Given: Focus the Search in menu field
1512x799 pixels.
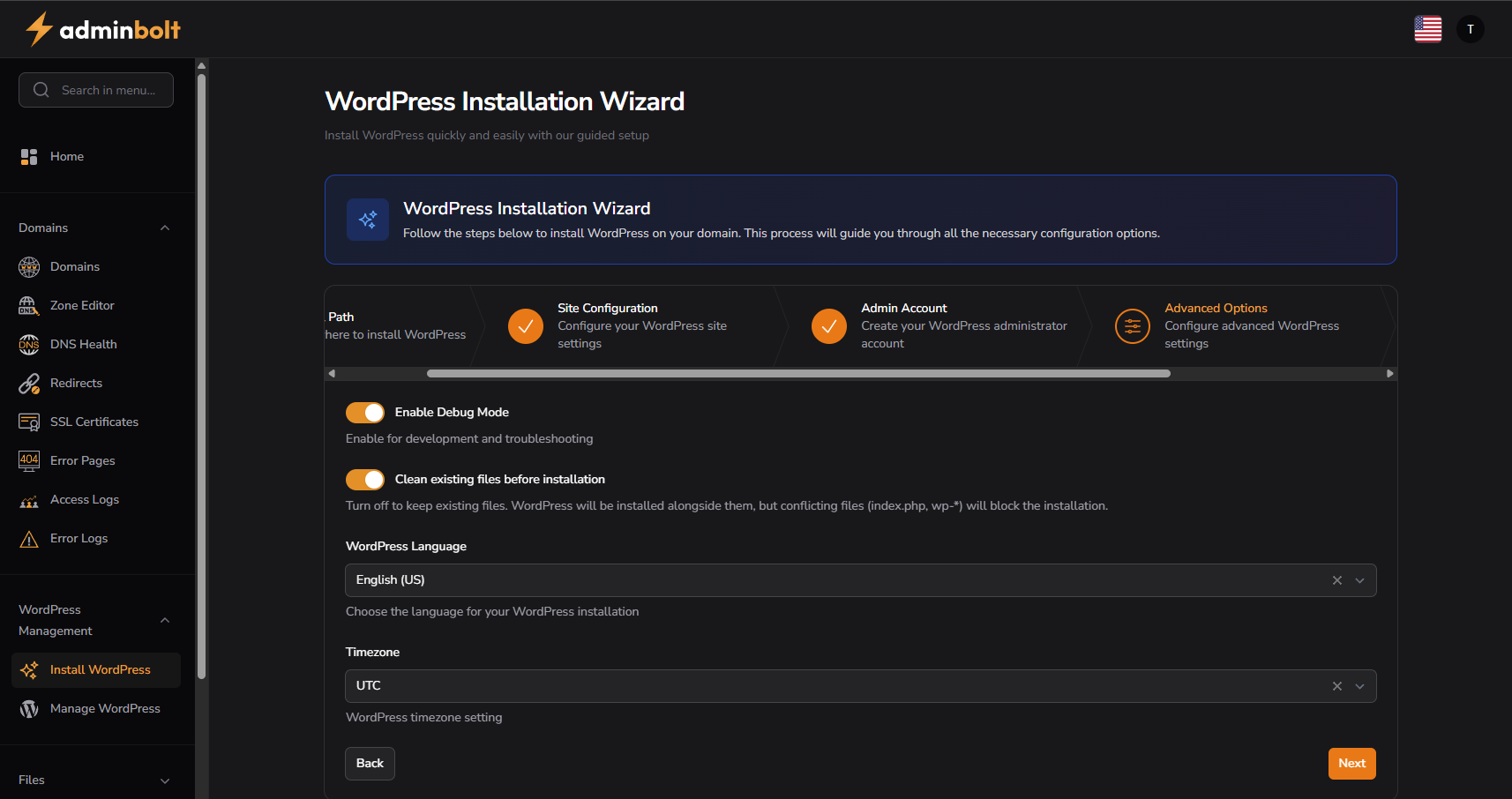Looking at the screenshot, I should (x=96, y=90).
